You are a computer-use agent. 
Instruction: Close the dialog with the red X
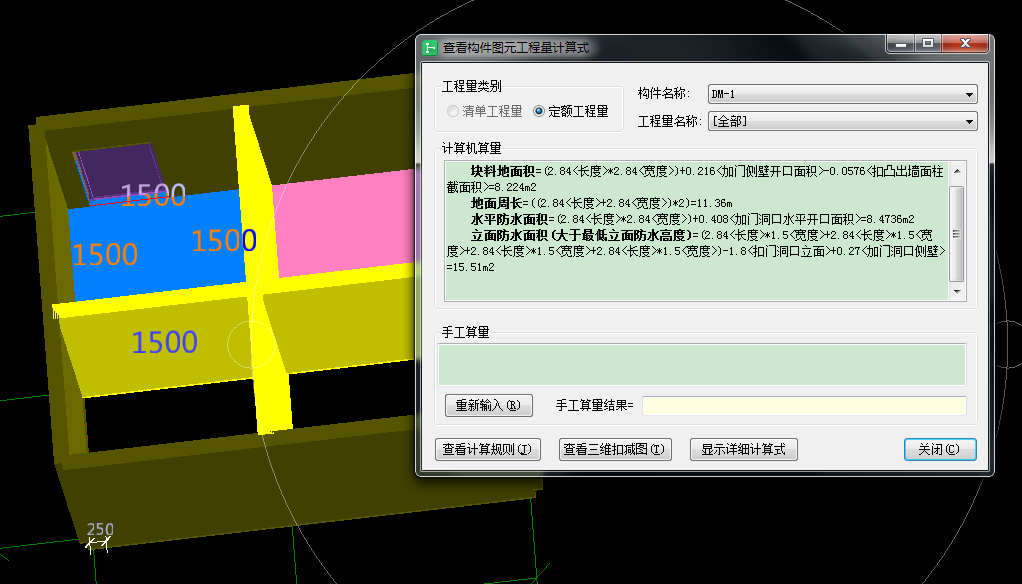[965, 44]
